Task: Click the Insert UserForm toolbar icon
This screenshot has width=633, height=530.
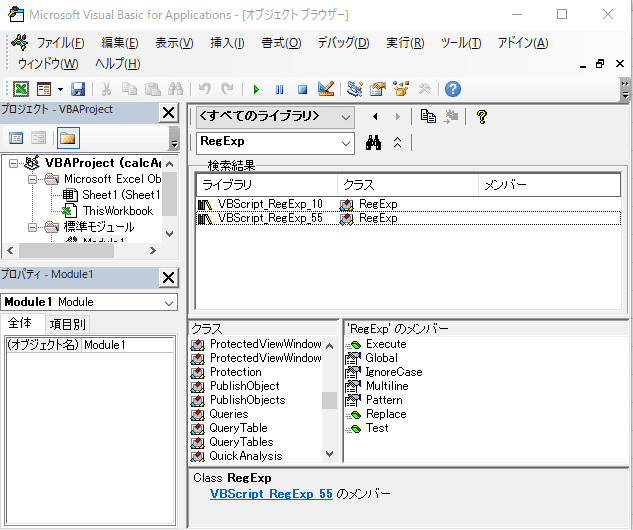Action: click(x=44, y=89)
